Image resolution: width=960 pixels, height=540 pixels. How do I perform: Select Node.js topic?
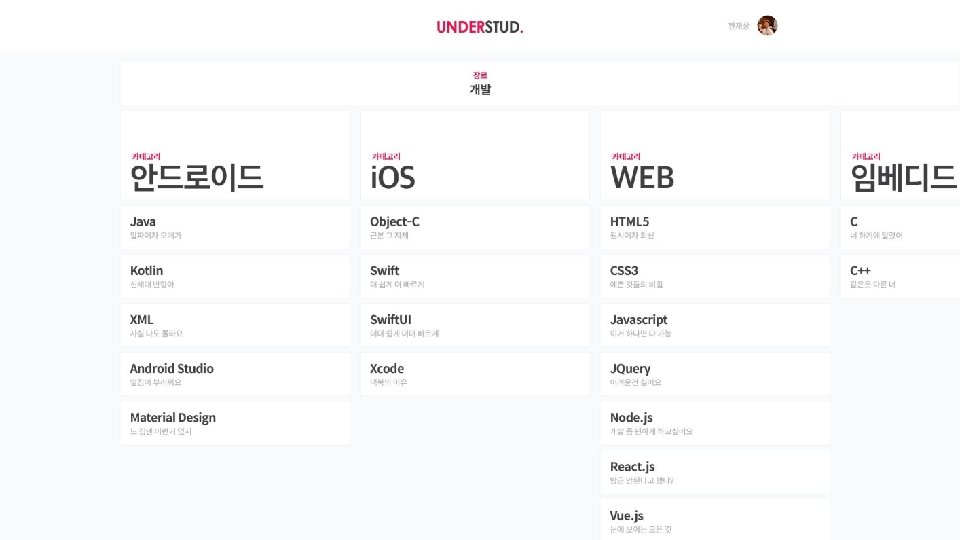tap(715, 423)
